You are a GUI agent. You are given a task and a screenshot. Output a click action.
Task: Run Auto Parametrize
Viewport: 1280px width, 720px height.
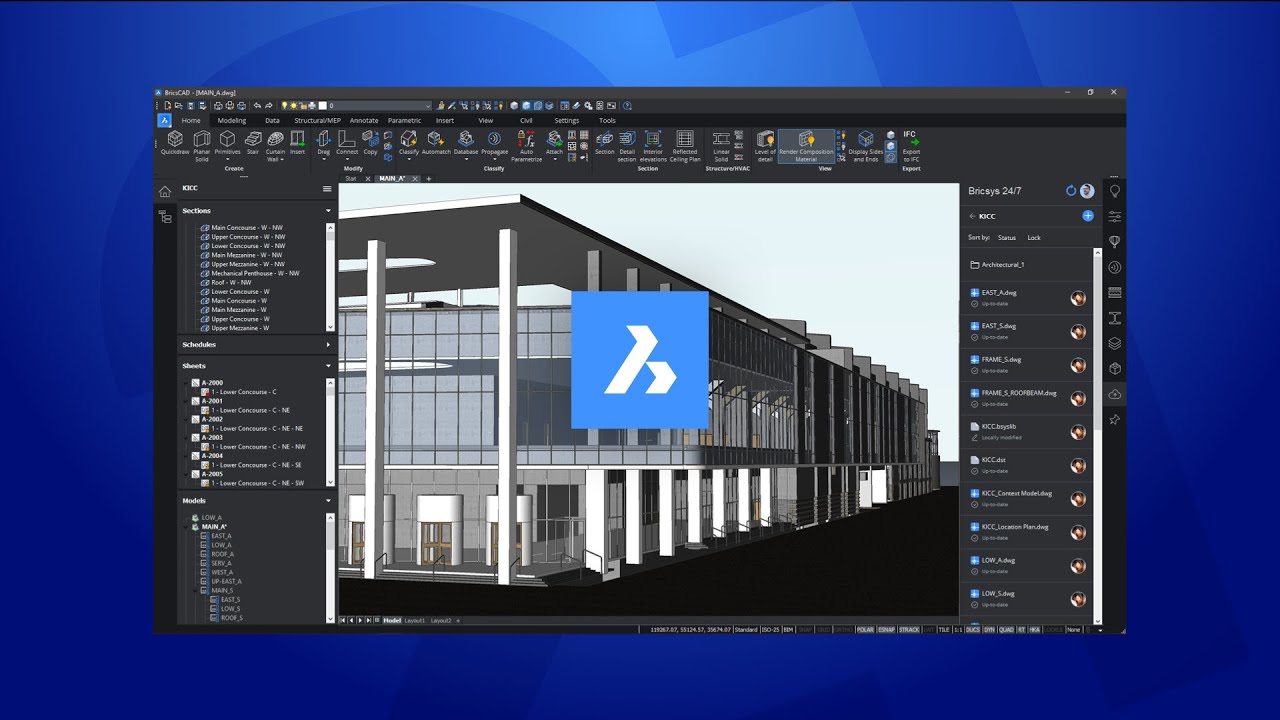coord(526,145)
